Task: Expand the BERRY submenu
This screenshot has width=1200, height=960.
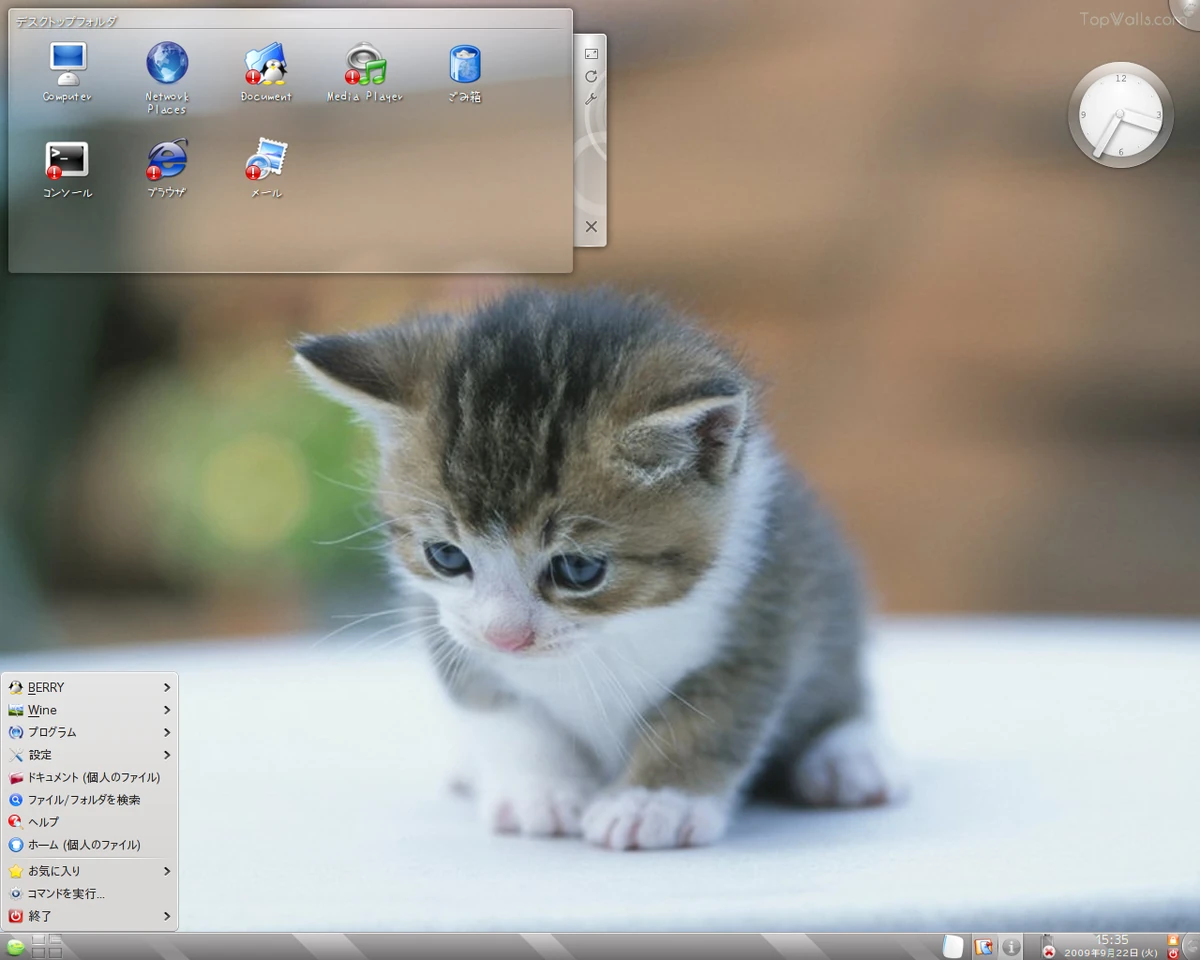Action: coord(90,687)
